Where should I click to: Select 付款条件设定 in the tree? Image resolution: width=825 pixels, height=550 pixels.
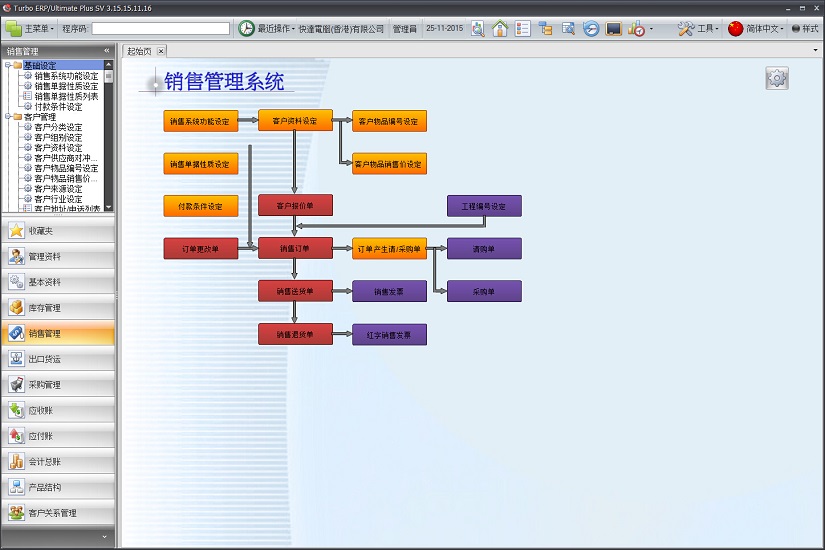coord(58,106)
